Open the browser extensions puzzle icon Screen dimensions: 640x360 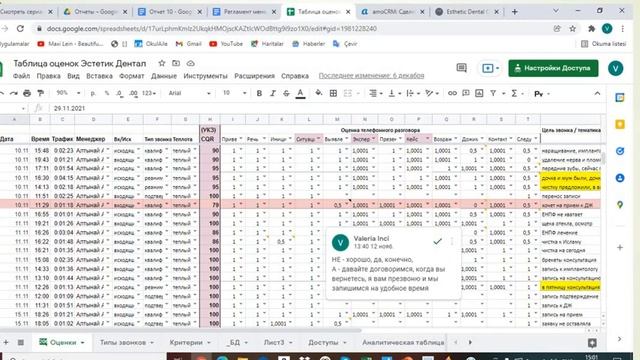591,29
